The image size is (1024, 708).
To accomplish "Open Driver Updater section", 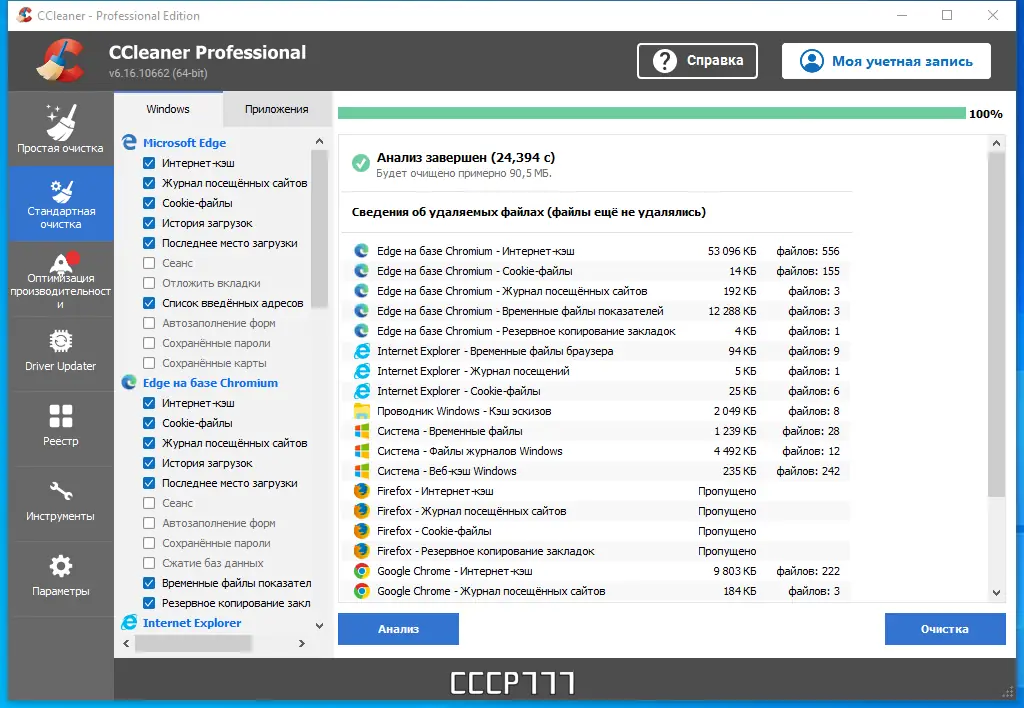I will coord(60,354).
